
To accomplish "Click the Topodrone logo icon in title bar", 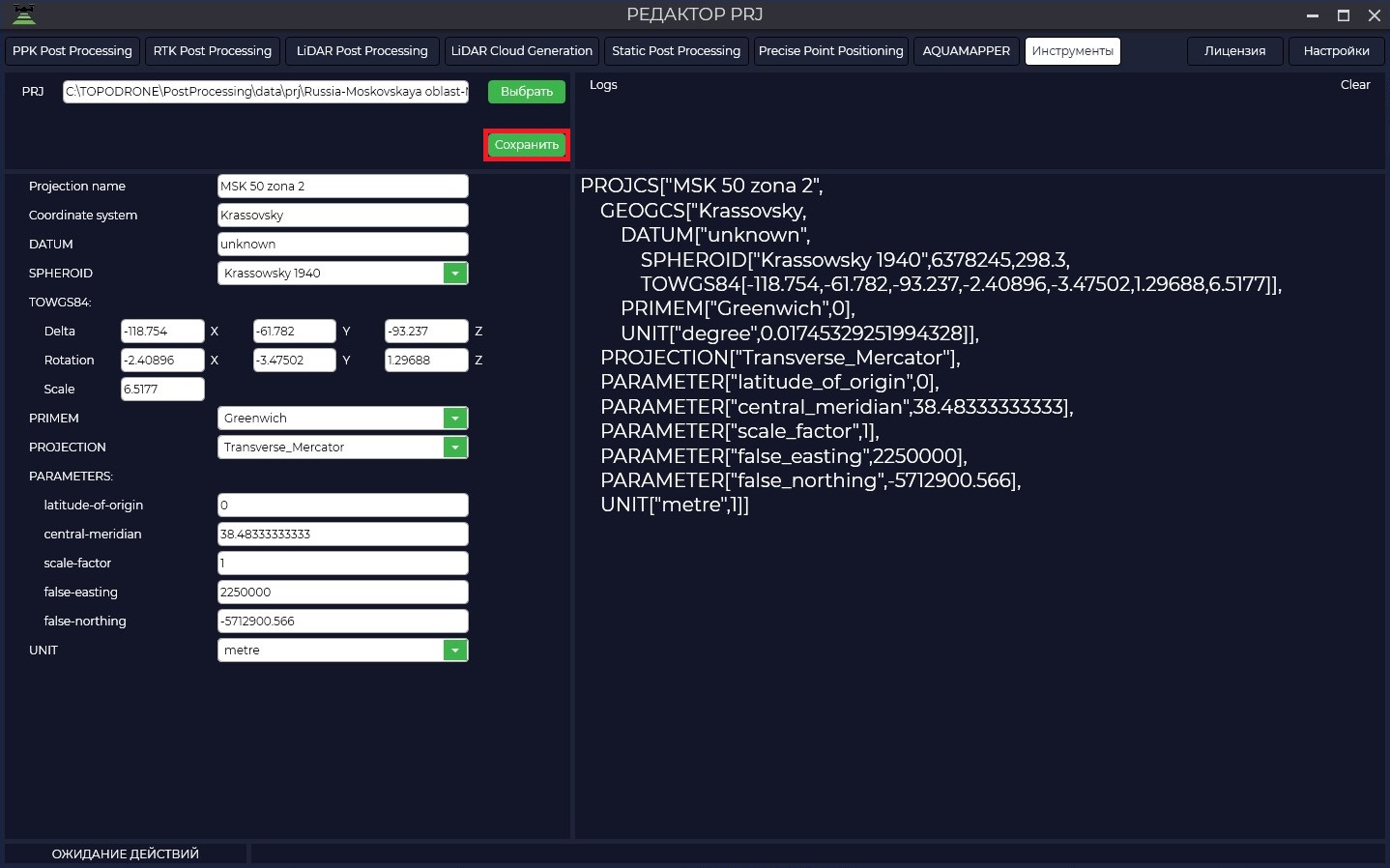I will click(24, 14).
